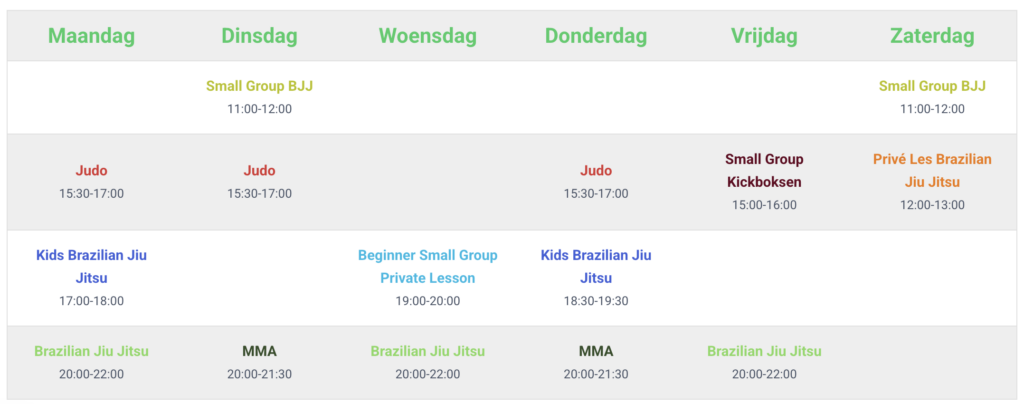This screenshot has width=1024, height=404.
Task: Select the Thursday Judo class
Action: pos(596,170)
